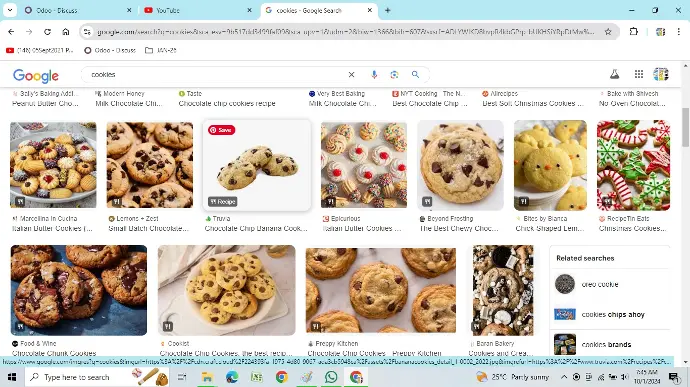View site information for google.com
690x387 pixels.
[x=87, y=32]
